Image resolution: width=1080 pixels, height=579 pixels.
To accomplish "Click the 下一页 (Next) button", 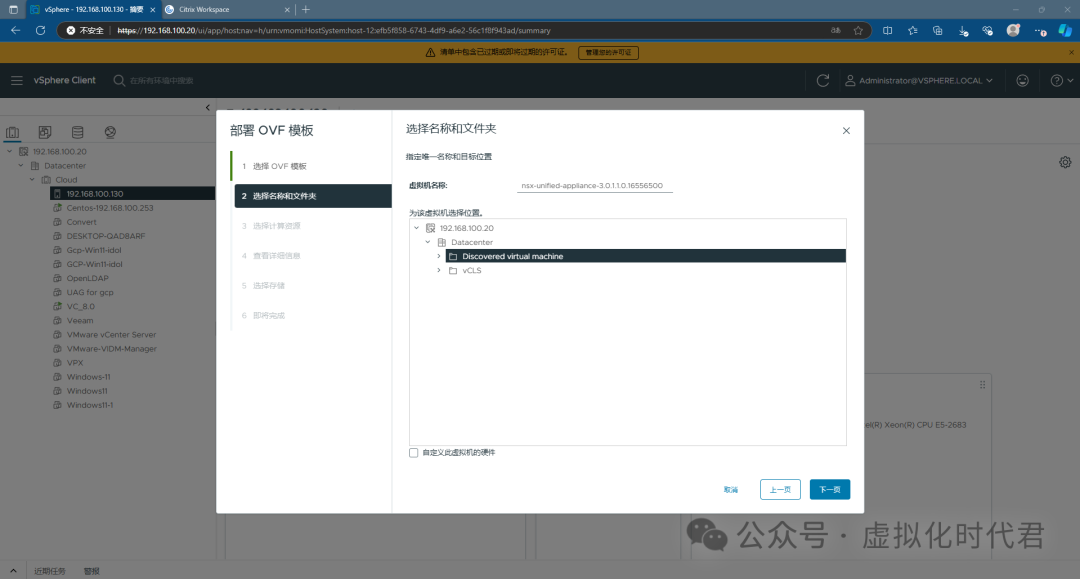I will coord(829,489).
